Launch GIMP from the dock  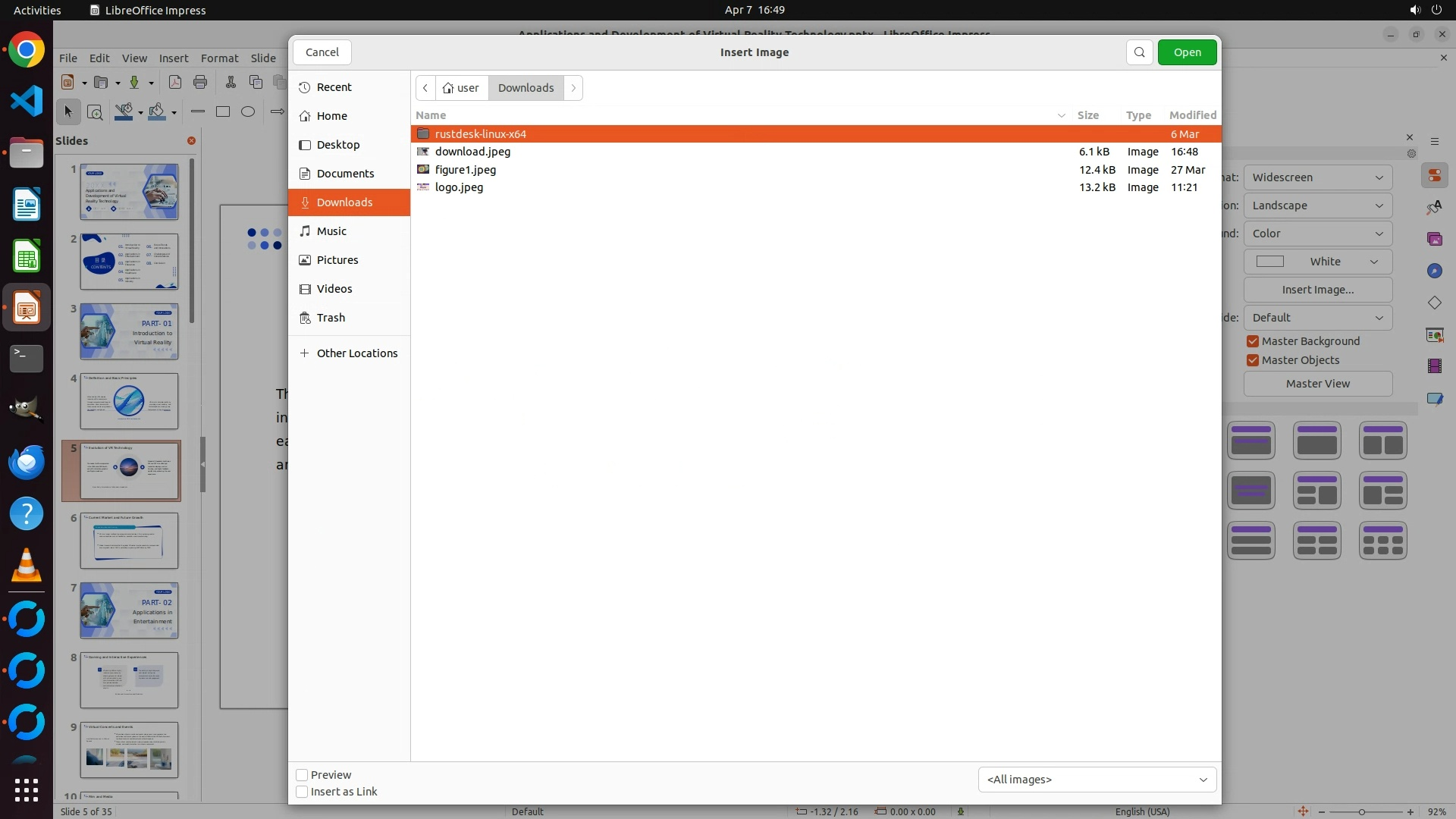click(x=27, y=409)
